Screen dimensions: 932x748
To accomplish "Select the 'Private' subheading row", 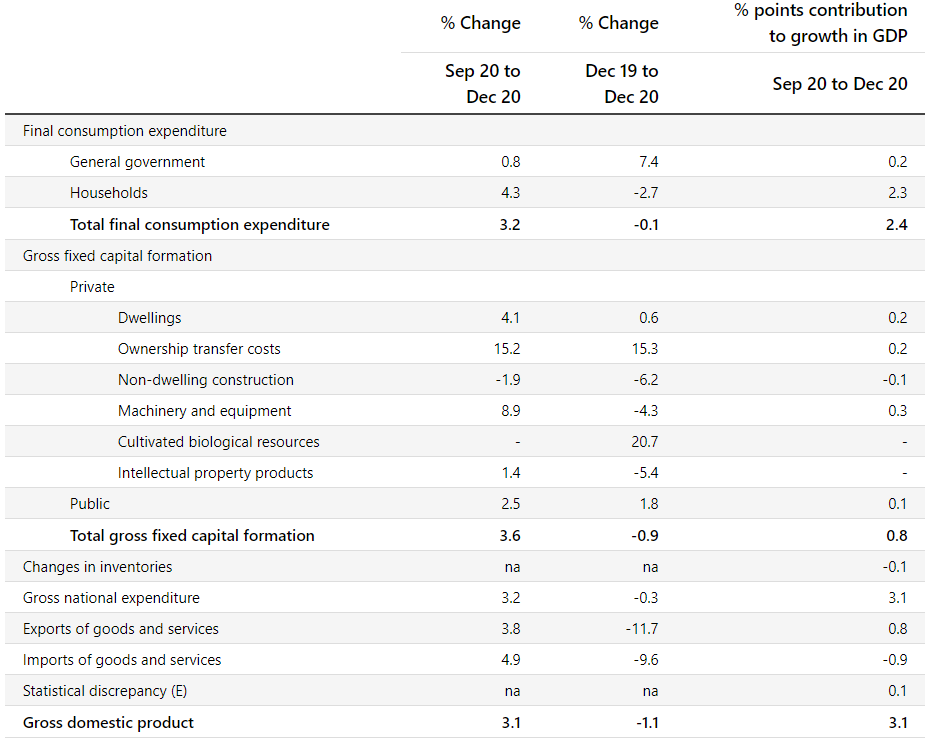I will 92,287.
